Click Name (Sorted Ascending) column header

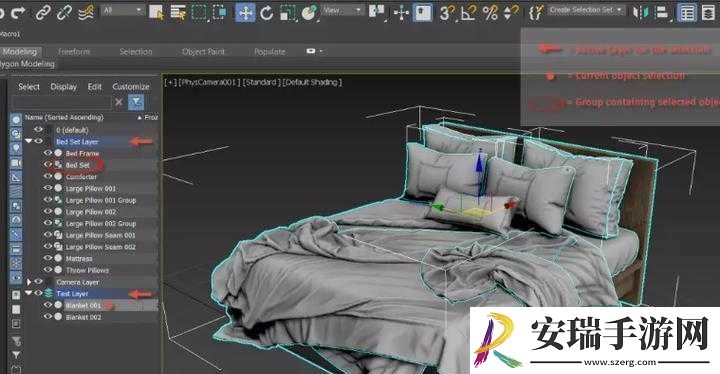coord(64,118)
